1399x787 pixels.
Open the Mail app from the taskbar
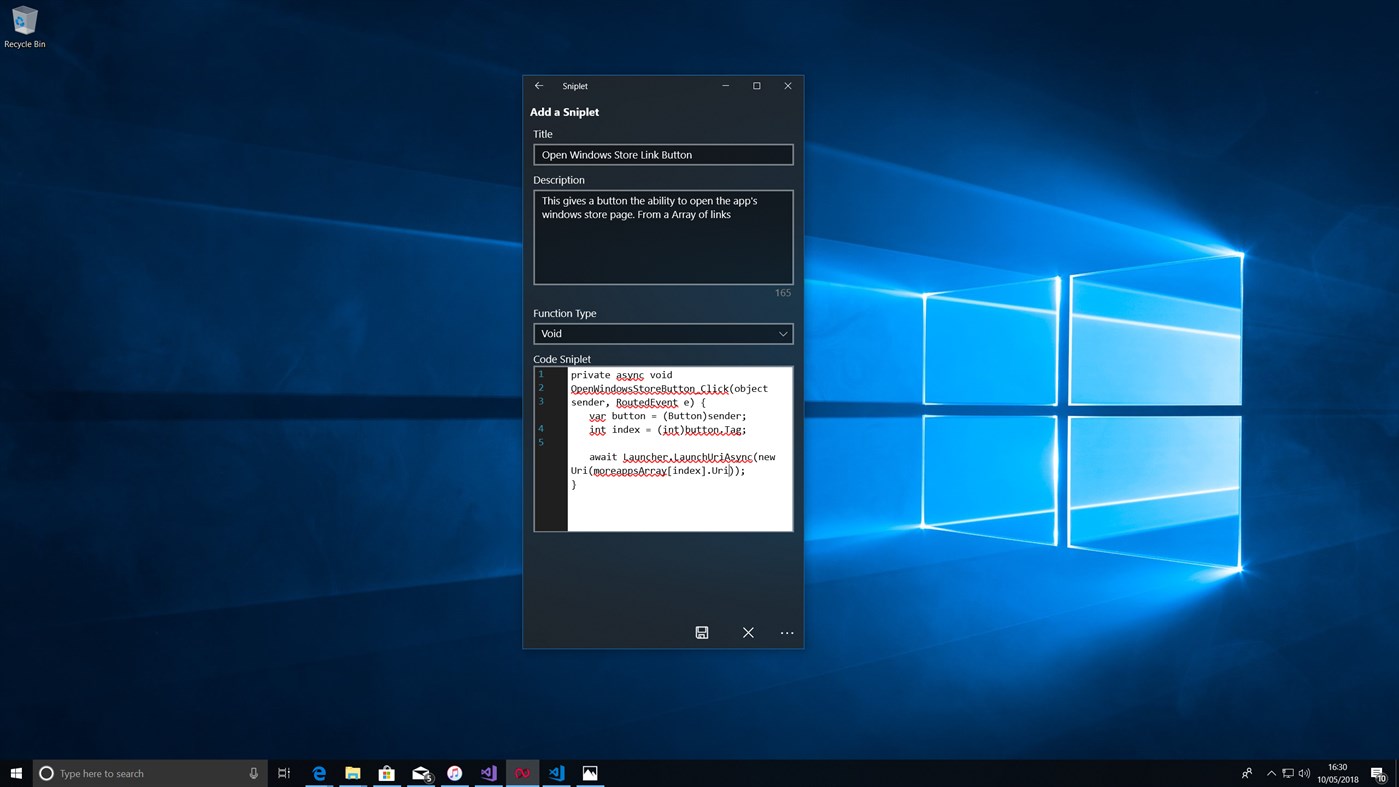click(x=421, y=773)
